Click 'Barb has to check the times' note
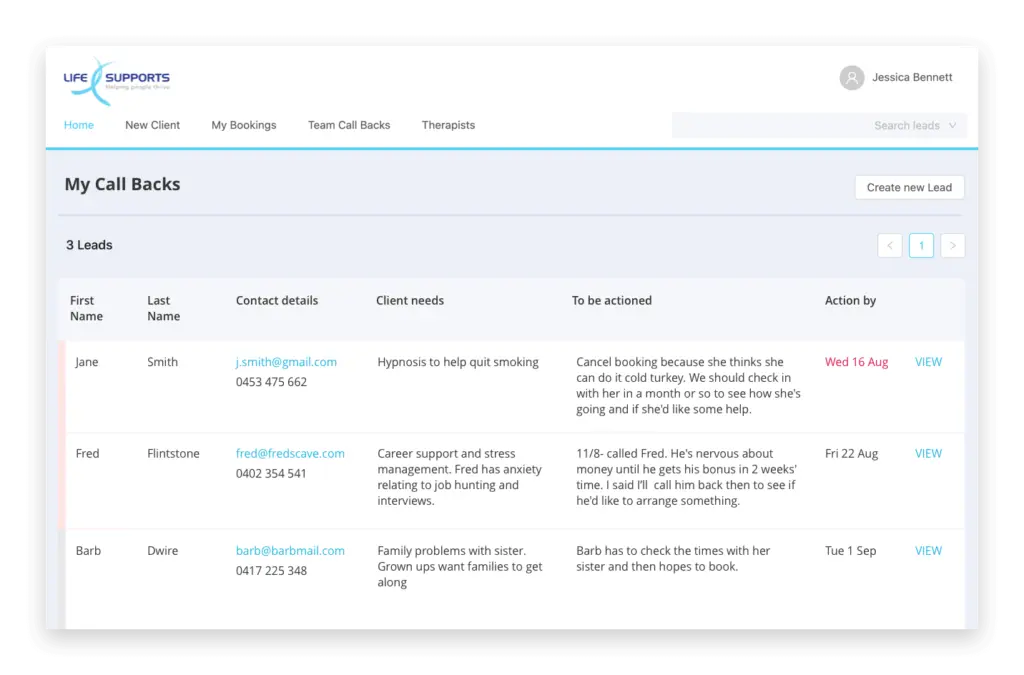This screenshot has height=675, width=1024. point(673,558)
